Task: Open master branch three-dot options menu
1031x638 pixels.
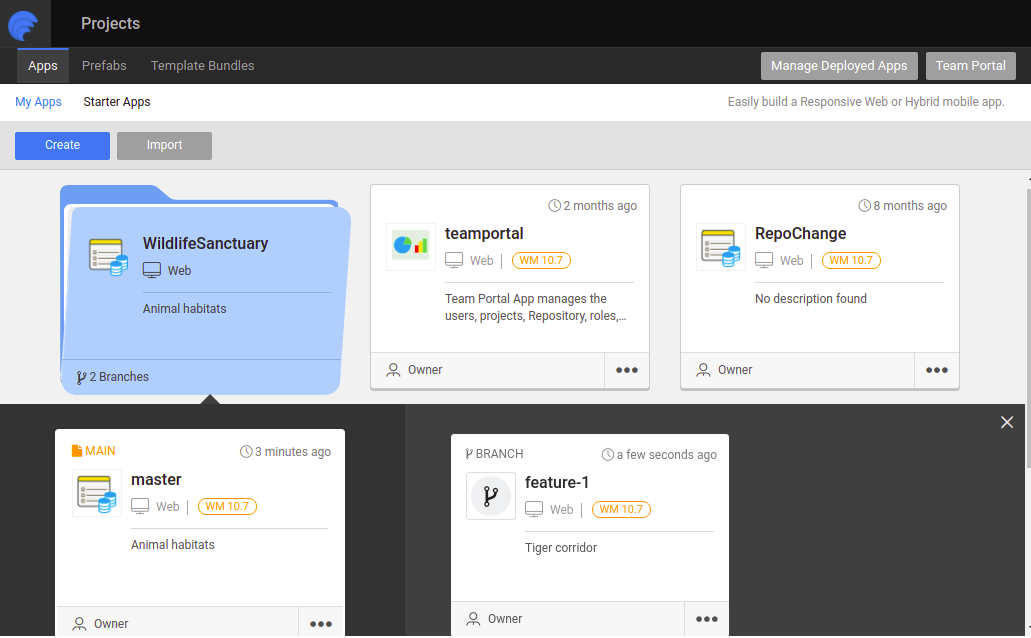Action: [321, 624]
